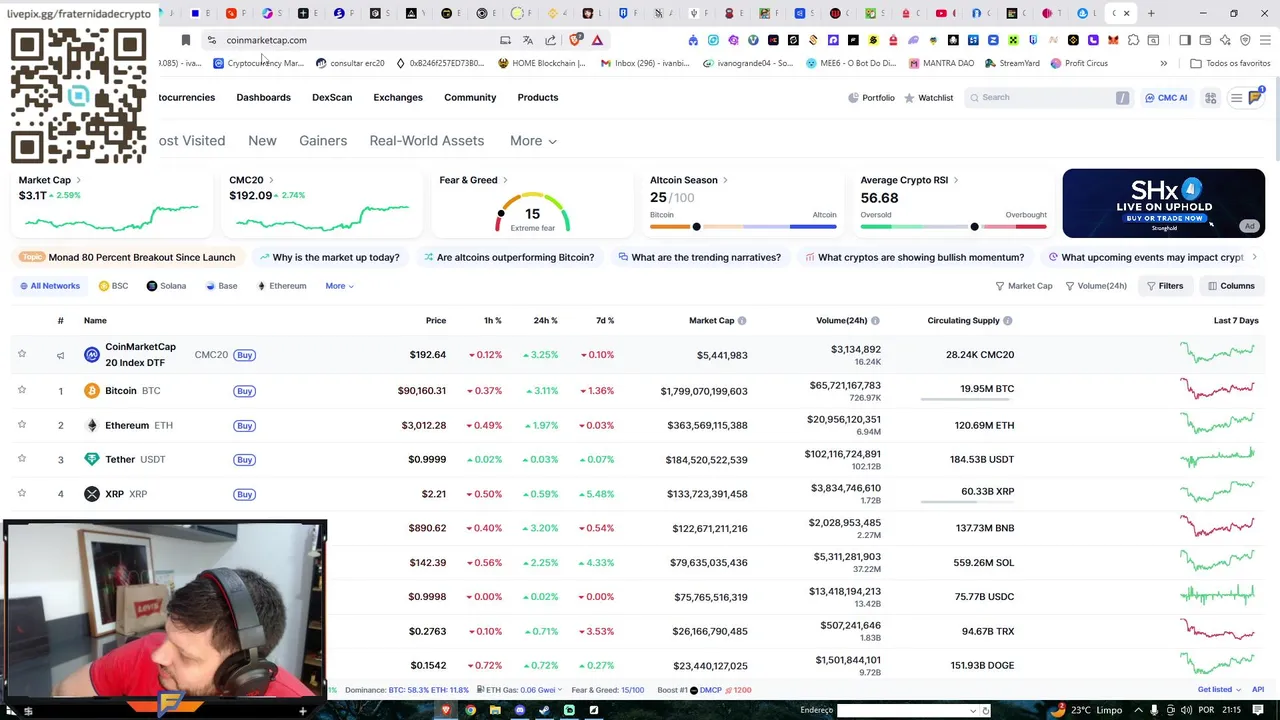
Task: Click the share page icon in address bar
Action: pos(551,40)
